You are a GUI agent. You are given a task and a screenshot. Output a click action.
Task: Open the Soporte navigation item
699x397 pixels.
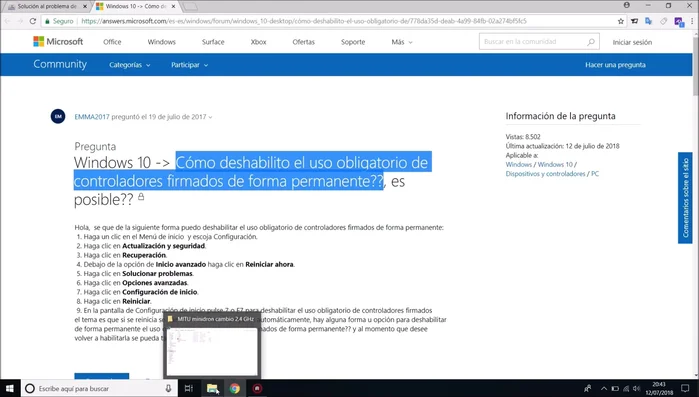tap(353, 42)
